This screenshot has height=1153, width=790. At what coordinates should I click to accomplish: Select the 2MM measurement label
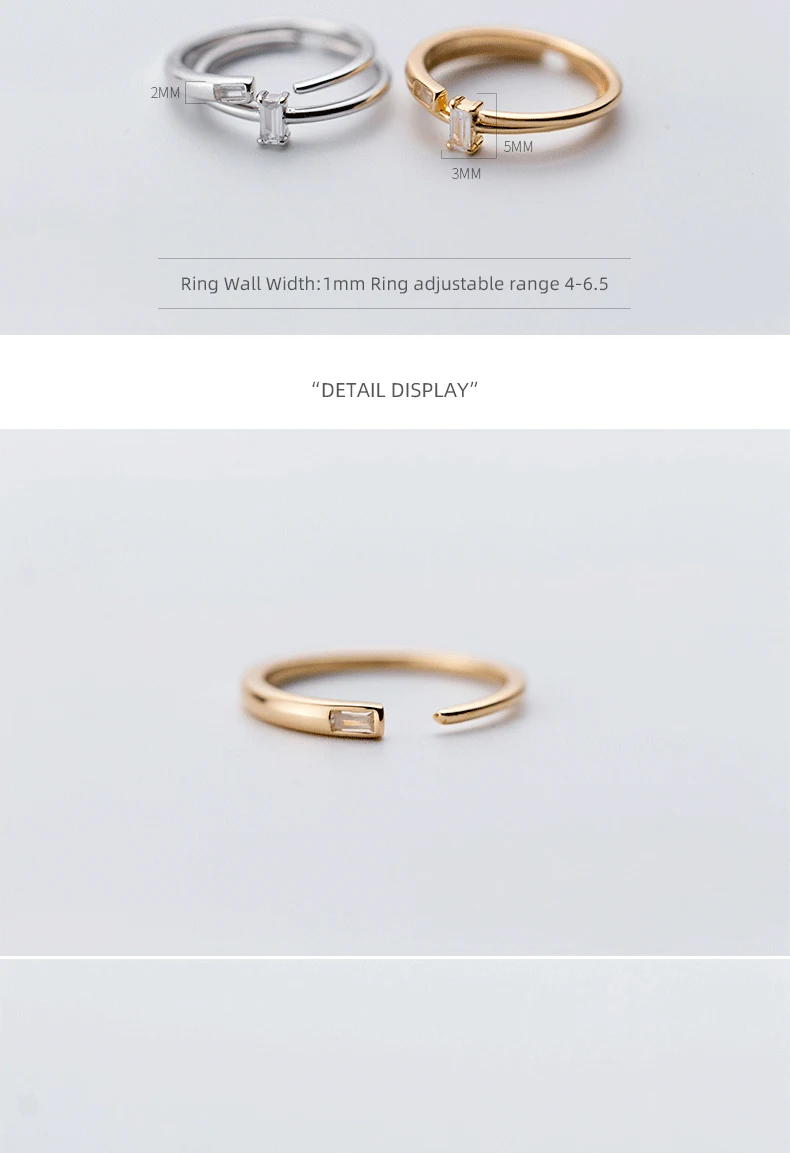(x=165, y=93)
